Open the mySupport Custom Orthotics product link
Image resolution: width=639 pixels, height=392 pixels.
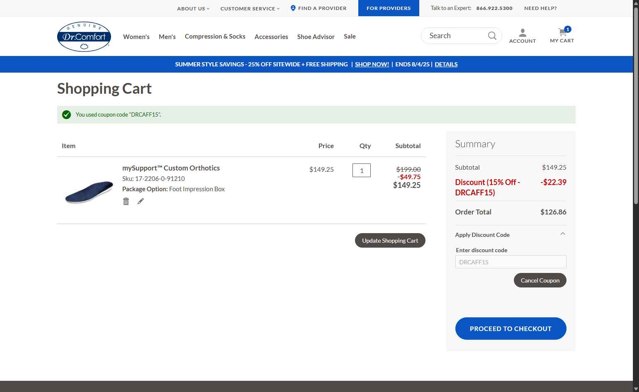pyautogui.click(x=171, y=168)
